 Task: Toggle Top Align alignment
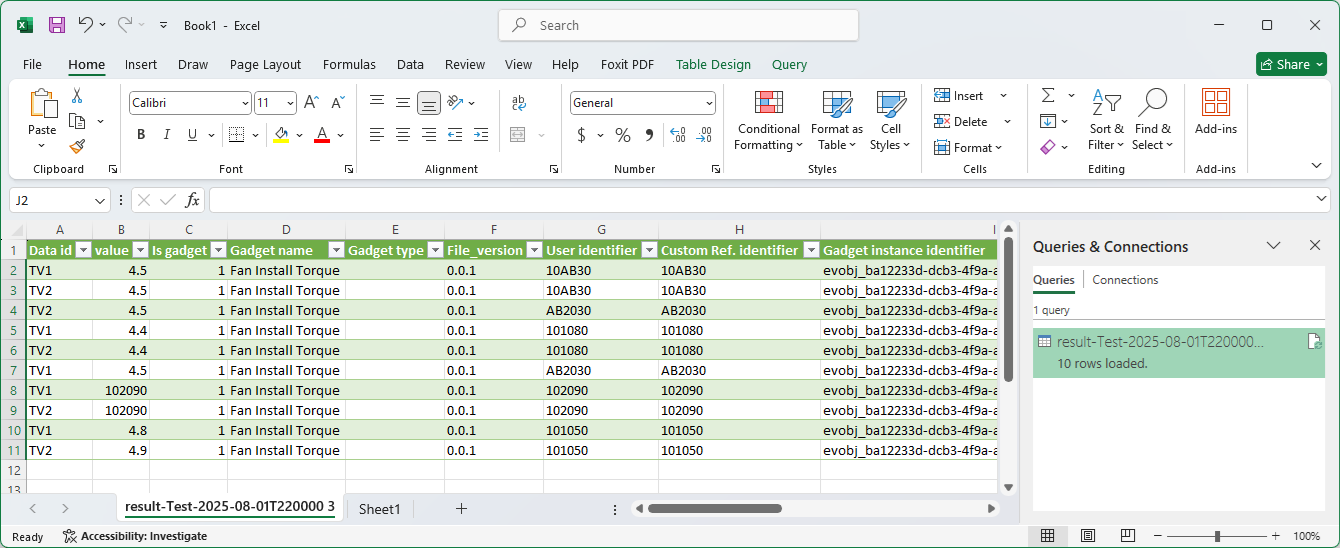click(377, 102)
